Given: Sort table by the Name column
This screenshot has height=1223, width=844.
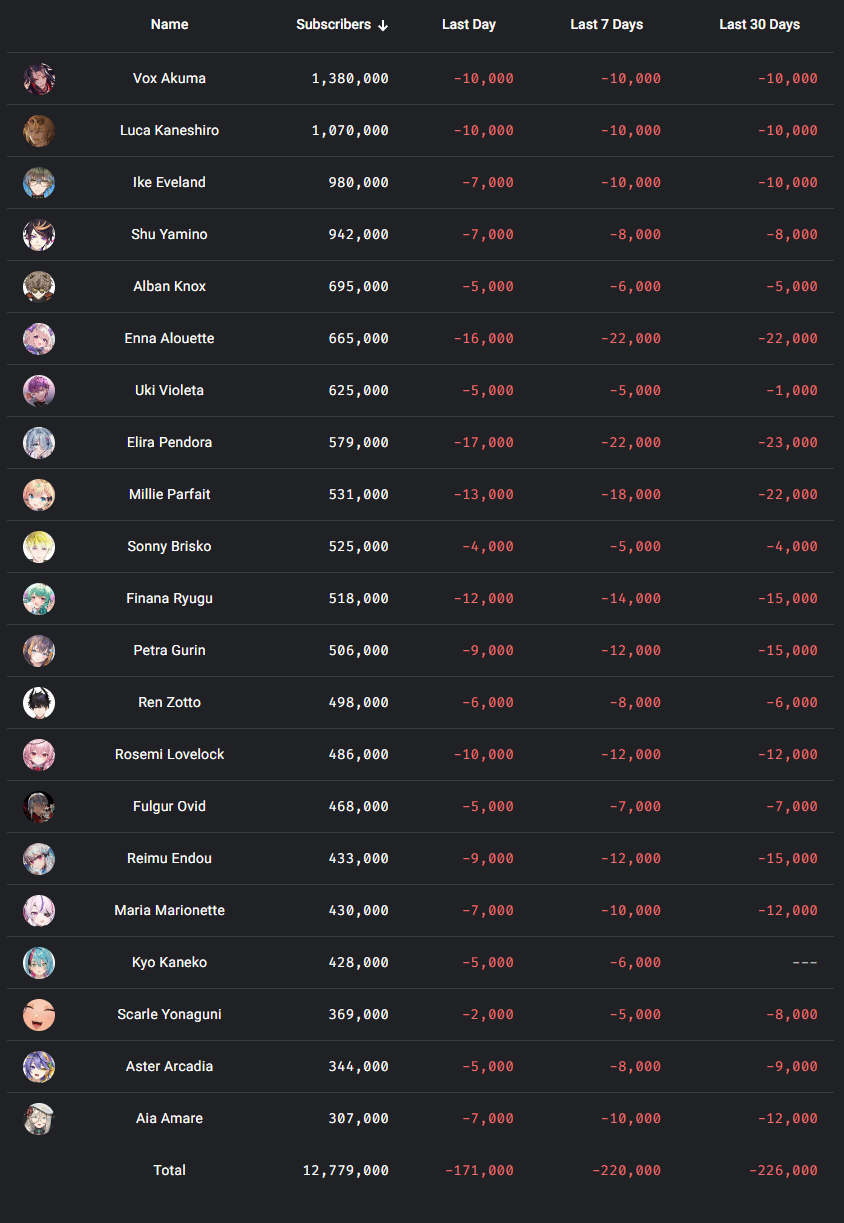Looking at the screenshot, I should [169, 24].
